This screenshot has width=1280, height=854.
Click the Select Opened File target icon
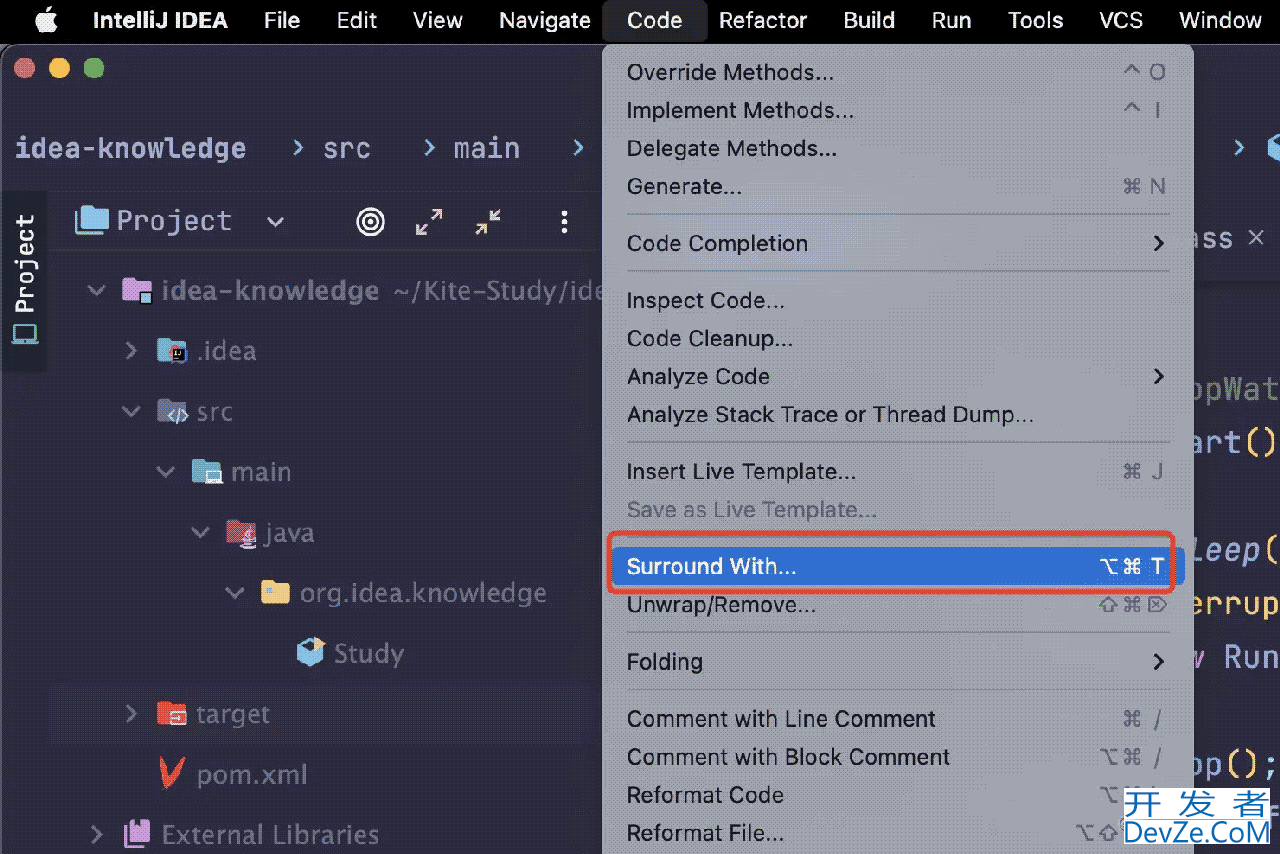tap(371, 222)
